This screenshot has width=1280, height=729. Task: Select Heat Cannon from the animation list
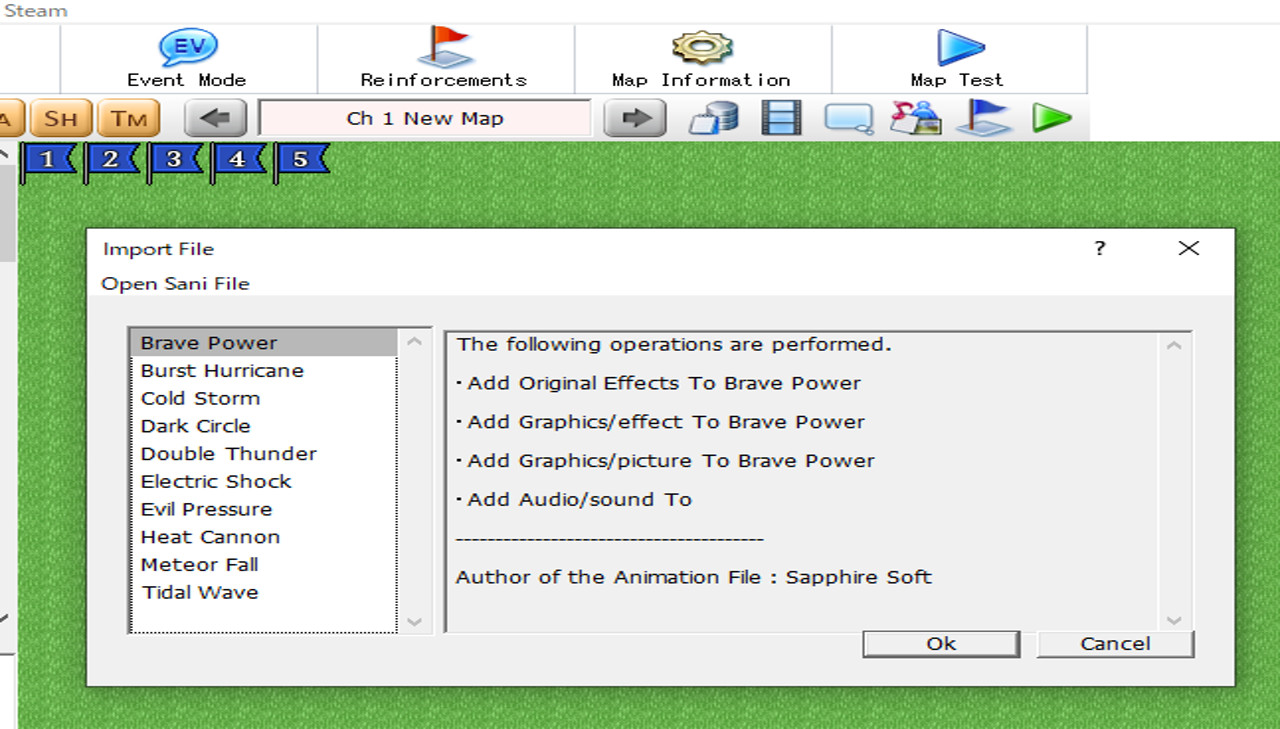point(210,537)
